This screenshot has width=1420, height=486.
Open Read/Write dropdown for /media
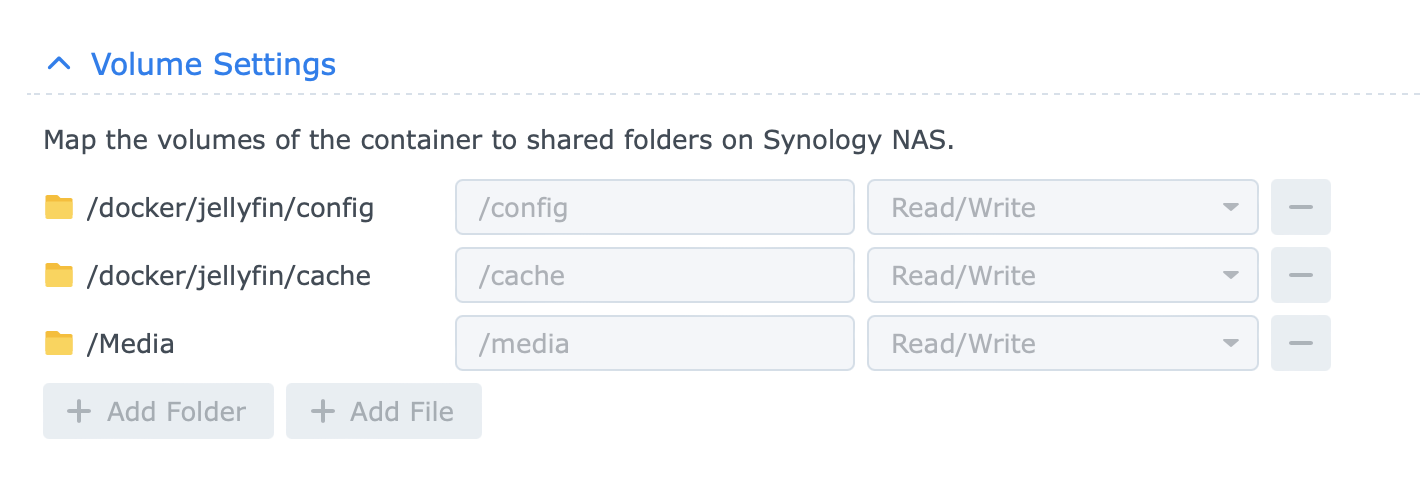click(x=1062, y=344)
